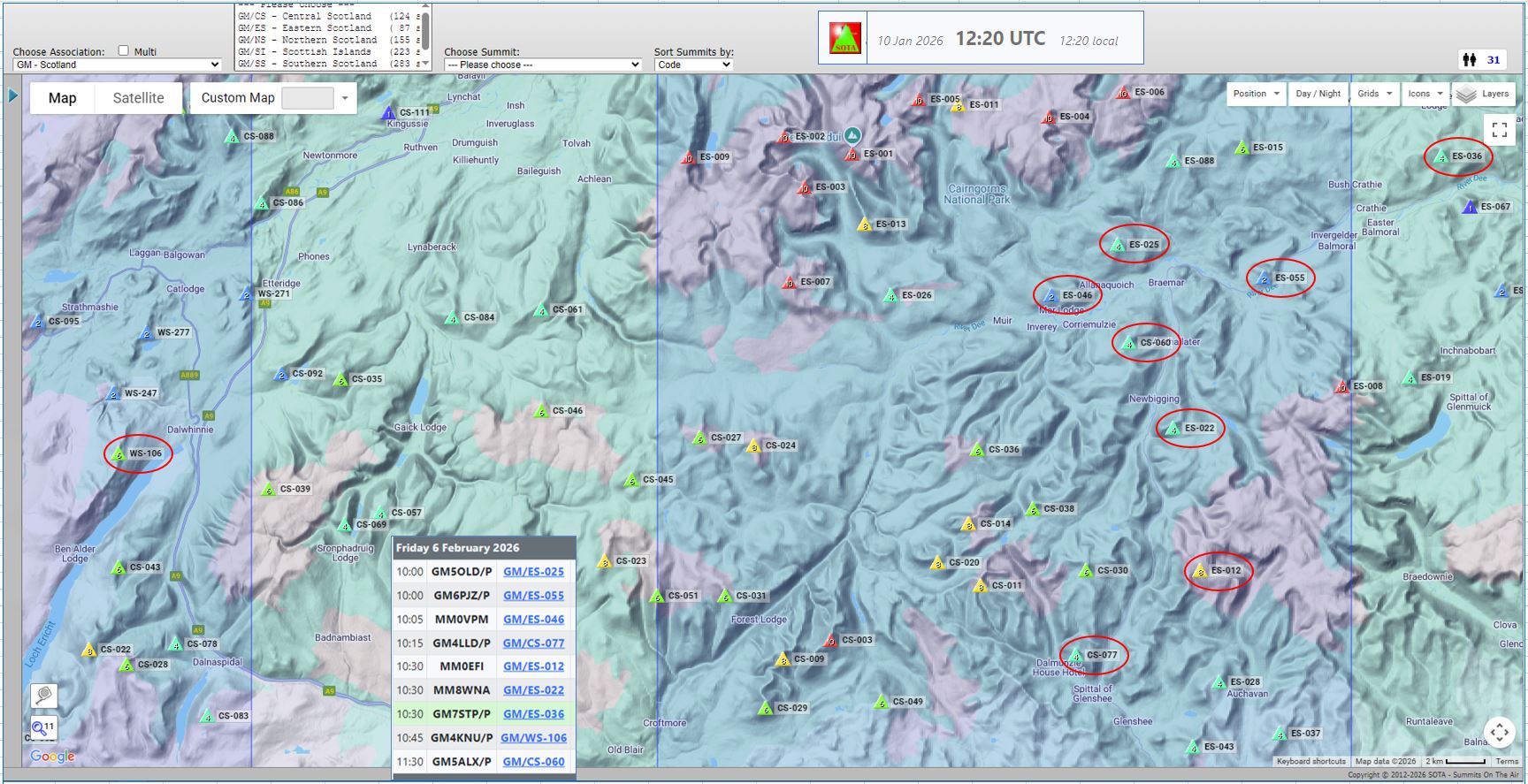Open the GM/ES-025 alert link
Image resolution: width=1528 pixels, height=784 pixels.
click(533, 572)
